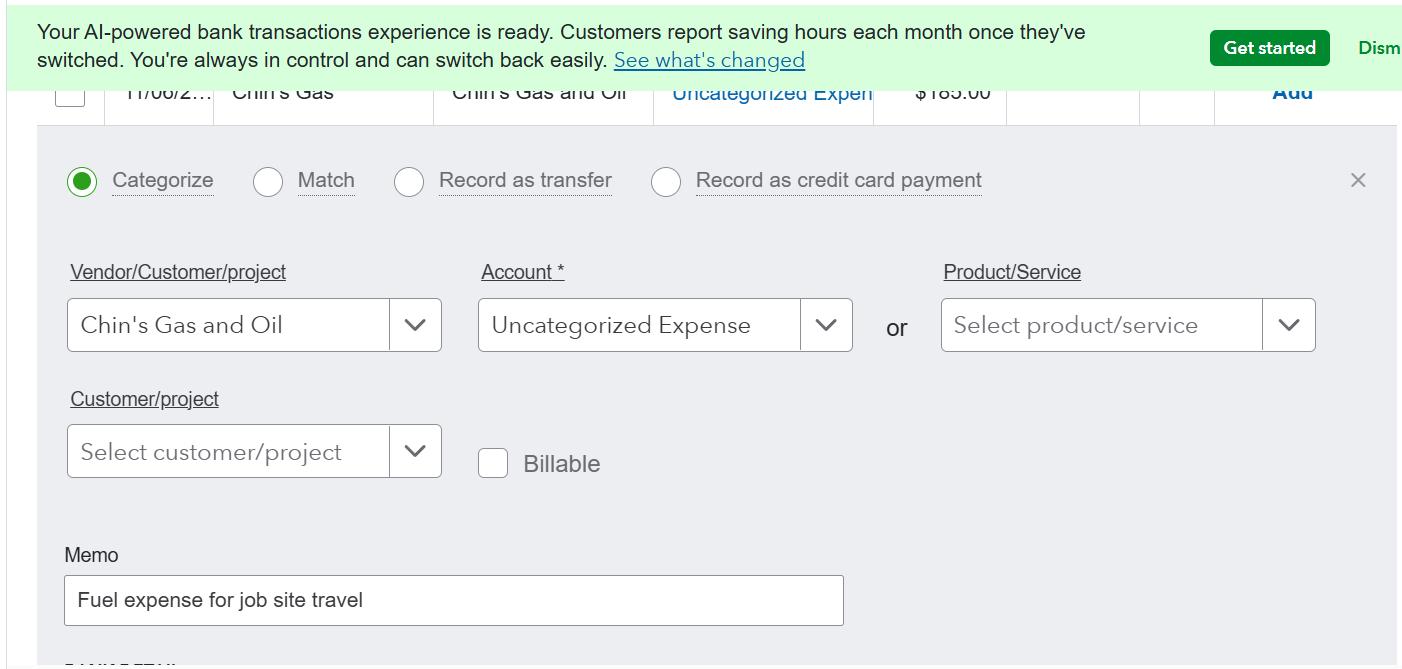Click the Select customer/project input field
1402x669 pixels.
[228, 451]
